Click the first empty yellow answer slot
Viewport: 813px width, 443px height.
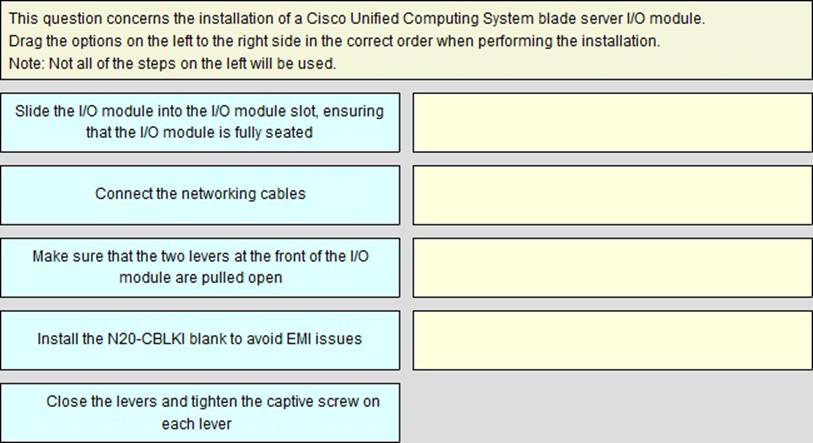[612, 122]
